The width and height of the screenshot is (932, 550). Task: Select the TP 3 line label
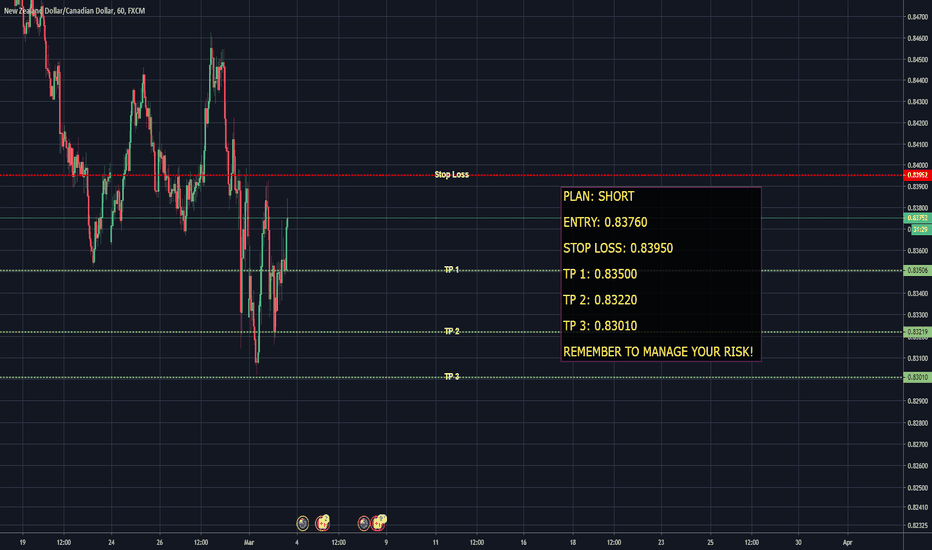click(x=451, y=376)
